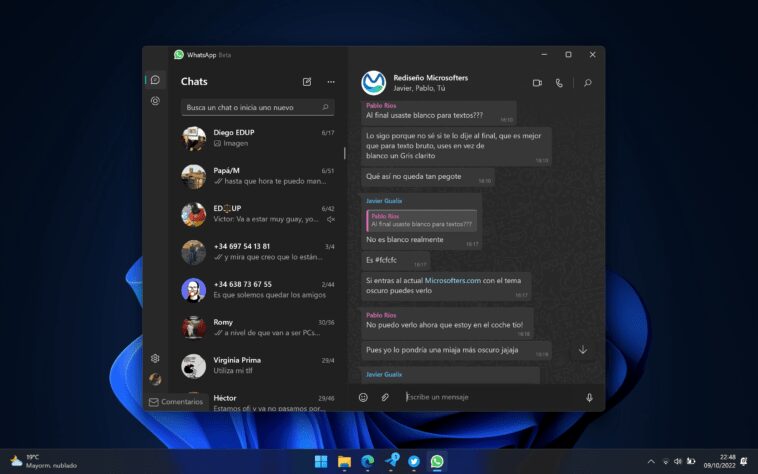
Task: Search inside the Rediseño Microsofters conversation
Action: [588, 83]
